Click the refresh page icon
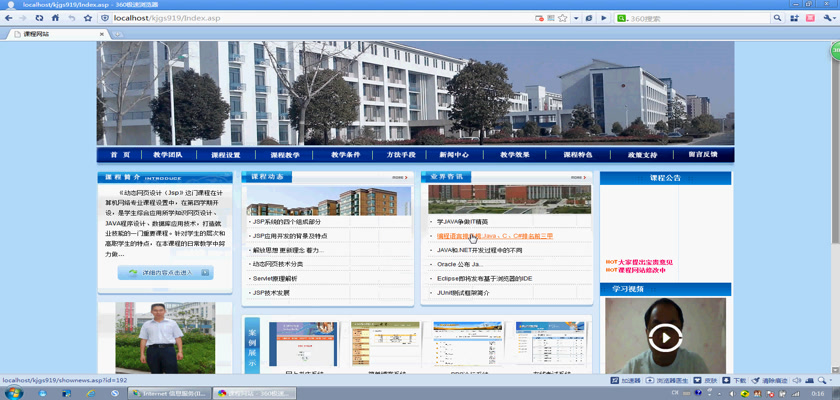This screenshot has width=840, height=400. coord(39,18)
